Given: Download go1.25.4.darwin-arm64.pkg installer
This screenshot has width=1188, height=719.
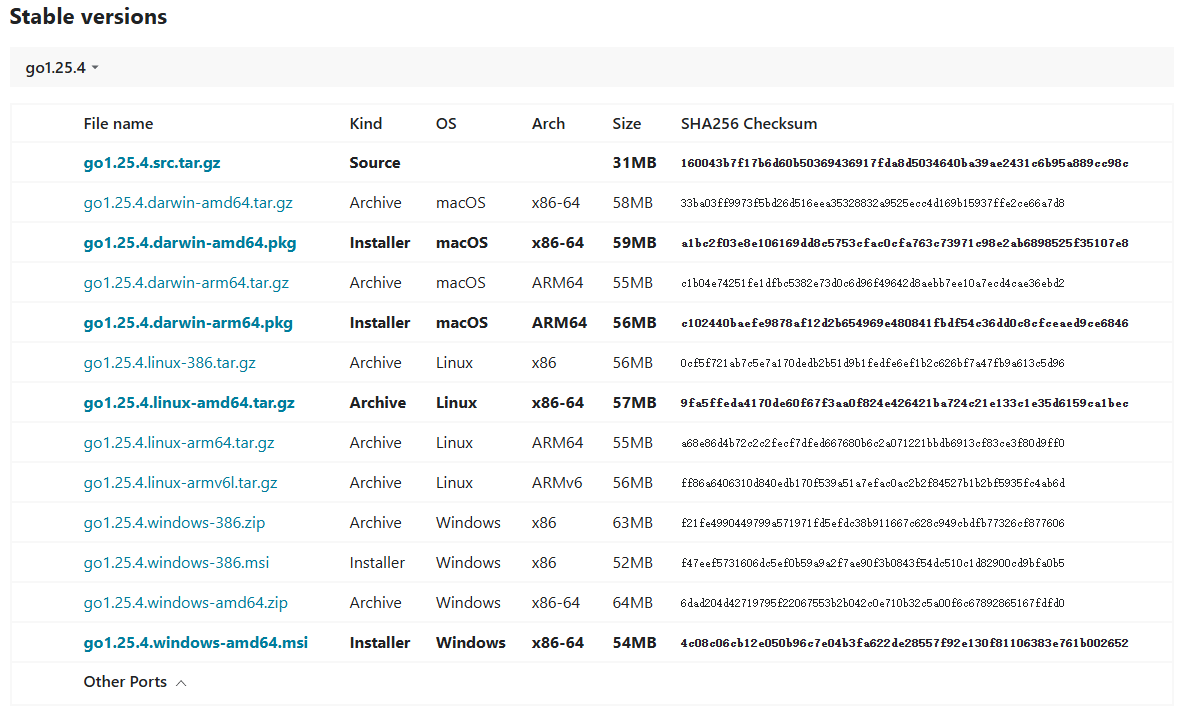Looking at the screenshot, I should tap(188, 323).
